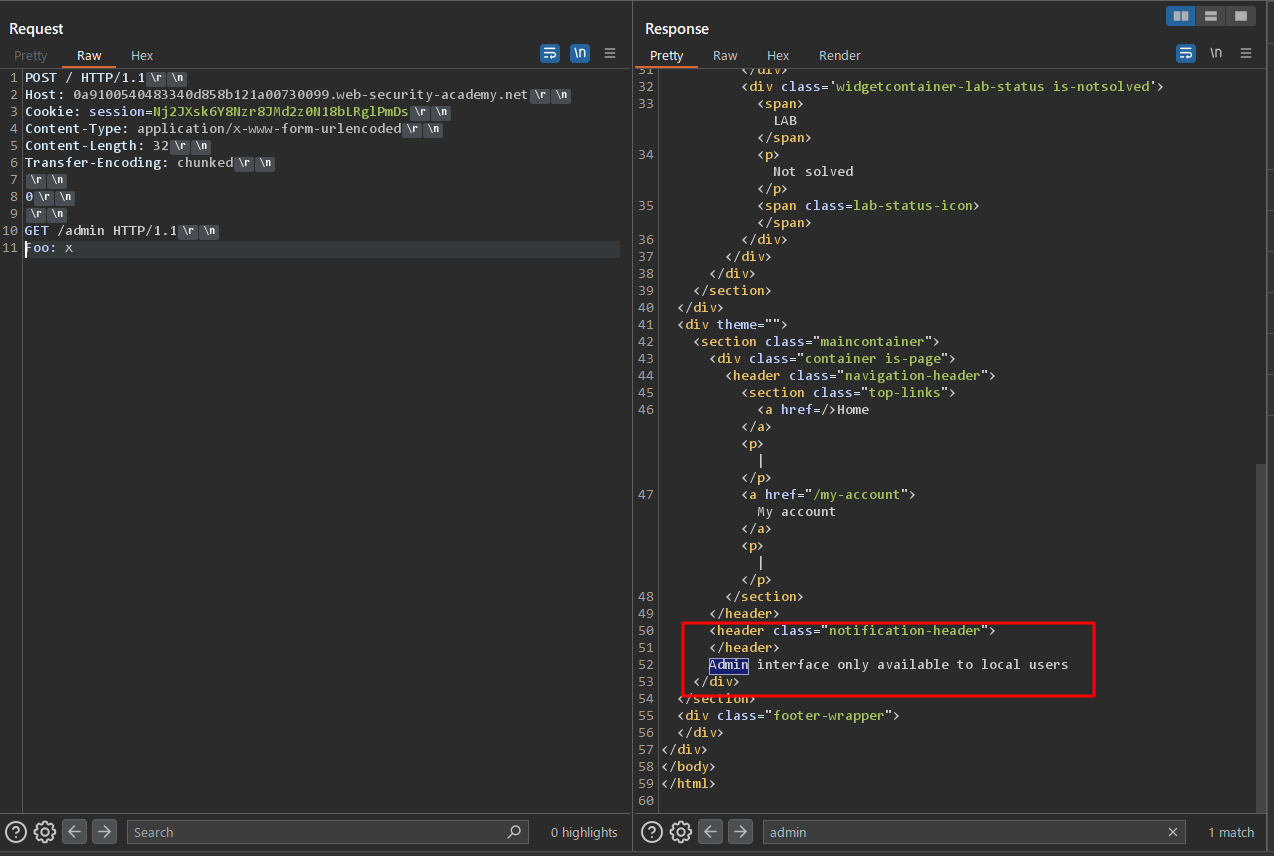Click the Foo: x line
This screenshot has width=1274, height=856.
pos(49,247)
